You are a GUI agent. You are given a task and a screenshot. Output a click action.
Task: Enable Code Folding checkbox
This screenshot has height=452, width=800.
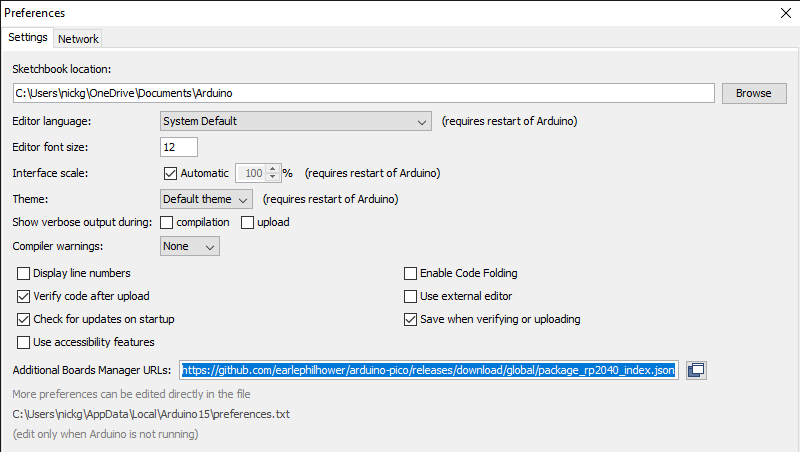pyautogui.click(x=410, y=273)
